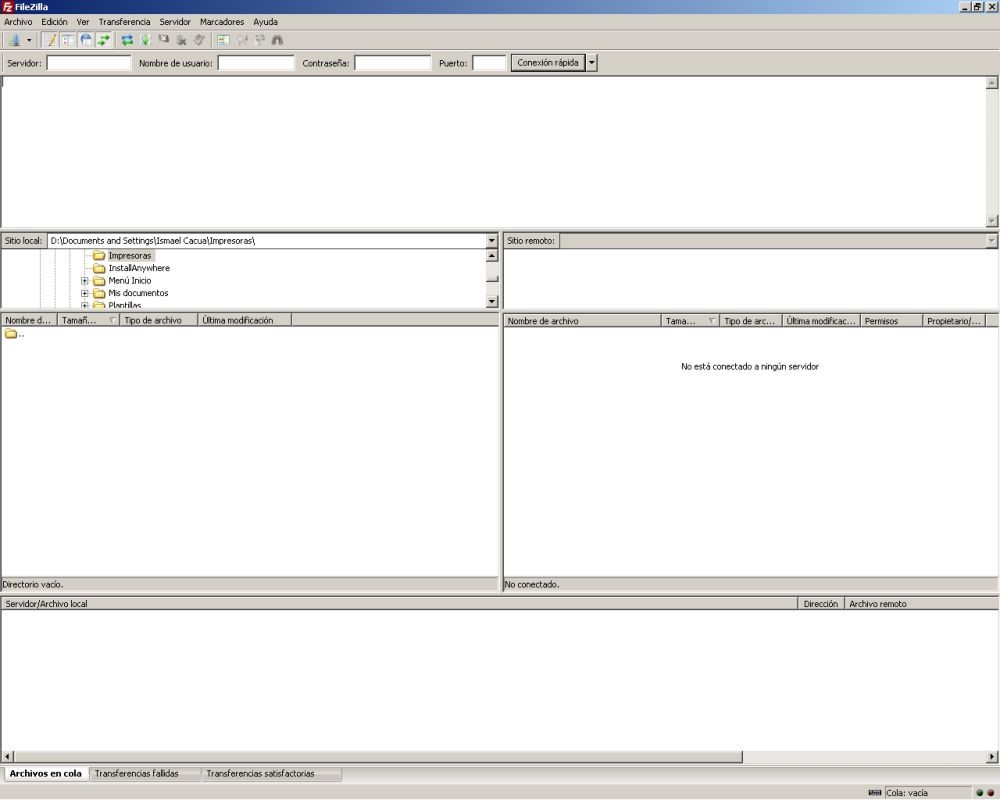Open the Sitio remoto path dropdown
The height and width of the screenshot is (800, 1000).
(x=992, y=241)
